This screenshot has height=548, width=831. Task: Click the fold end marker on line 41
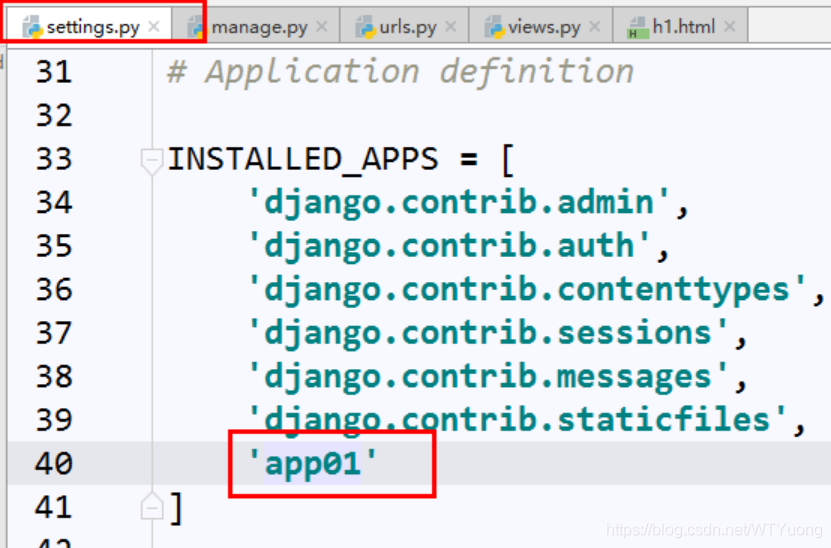click(x=152, y=506)
